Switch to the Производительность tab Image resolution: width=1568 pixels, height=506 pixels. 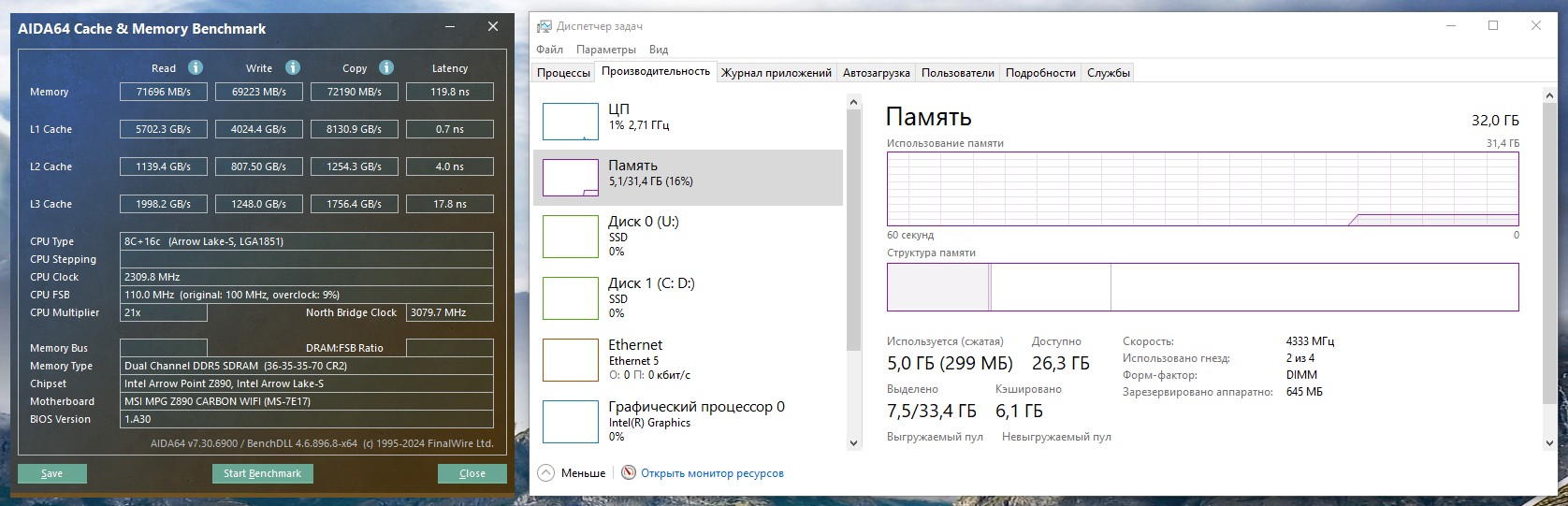click(656, 71)
